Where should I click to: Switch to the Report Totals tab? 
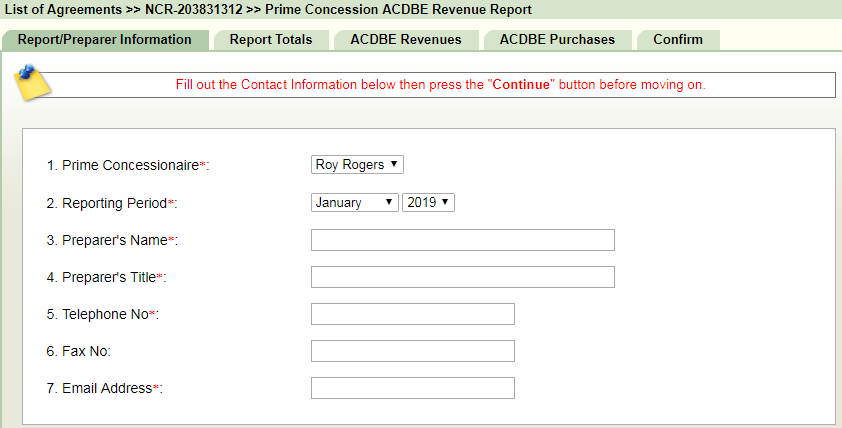(x=271, y=40)
